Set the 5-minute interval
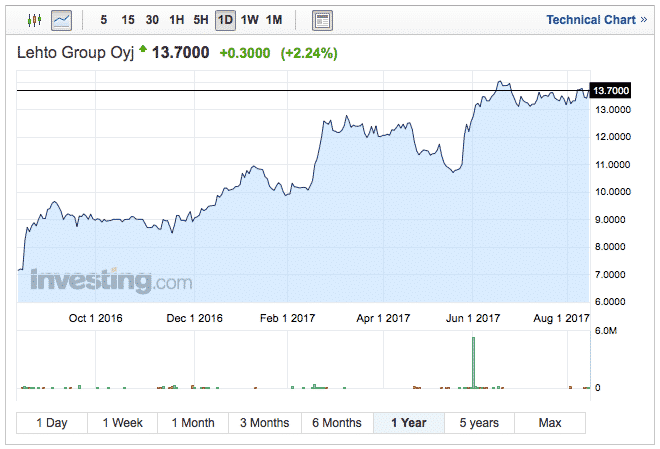Image resolution: width=660 pixels, height=449 pixels. (x=104, y=20)
